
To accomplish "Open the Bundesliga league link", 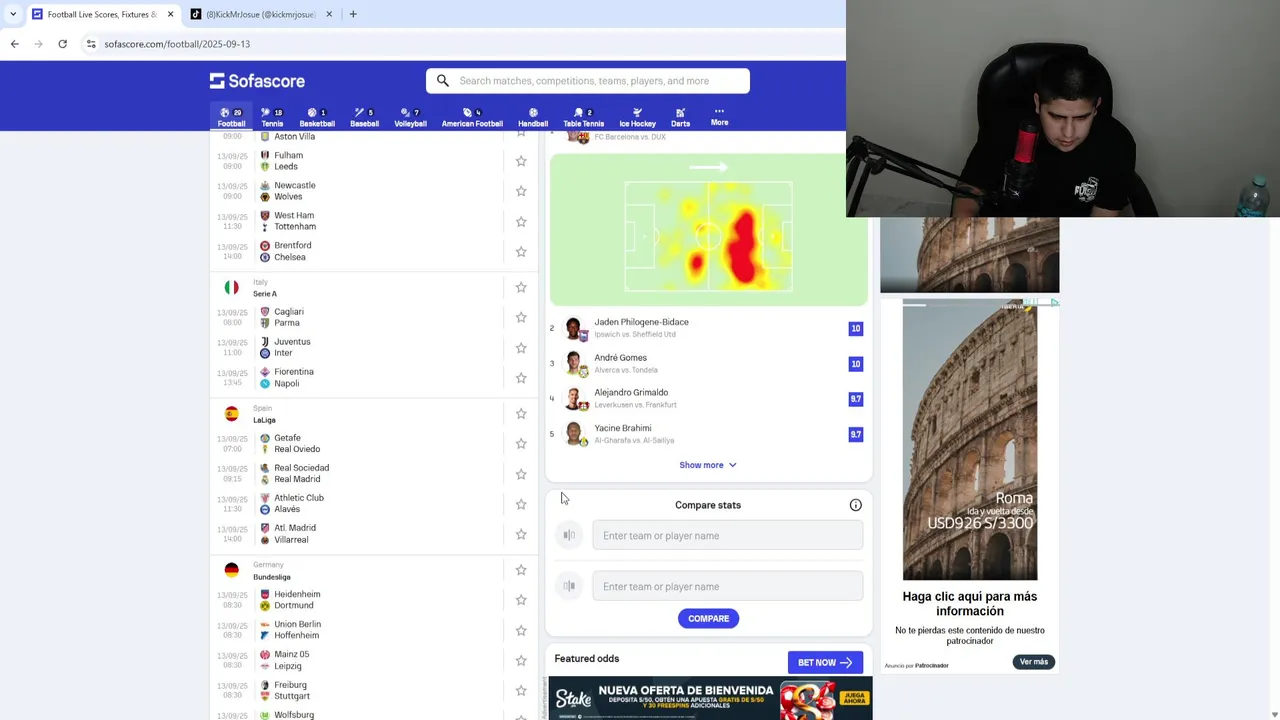I will [x=272, y=577].
